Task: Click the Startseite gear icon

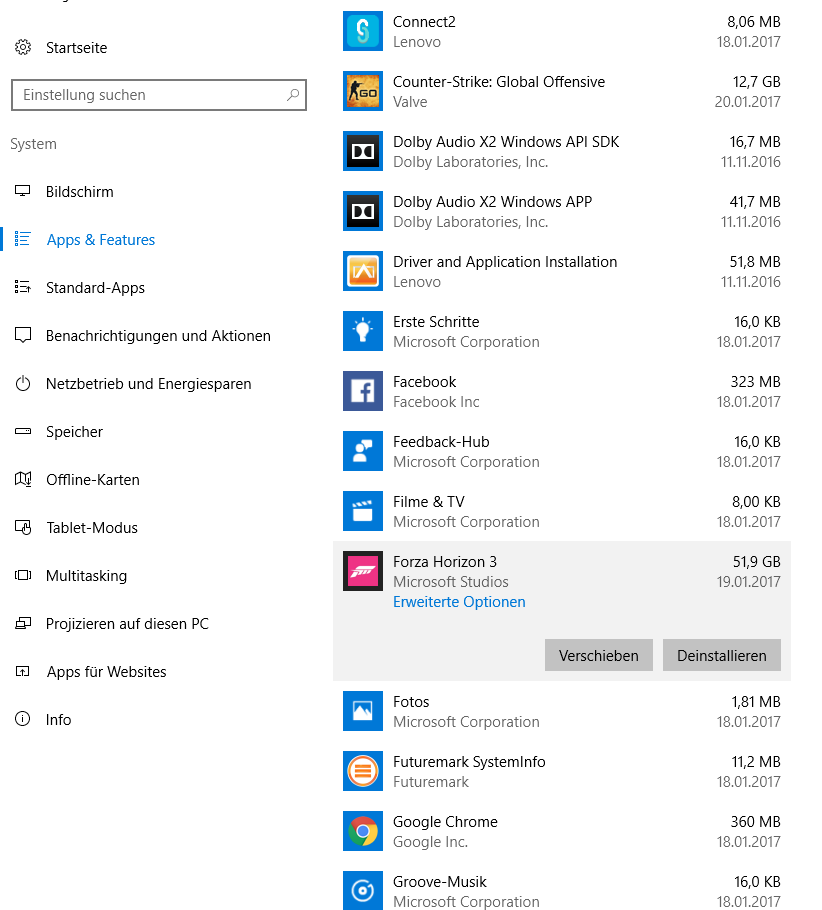Action: 23,47
